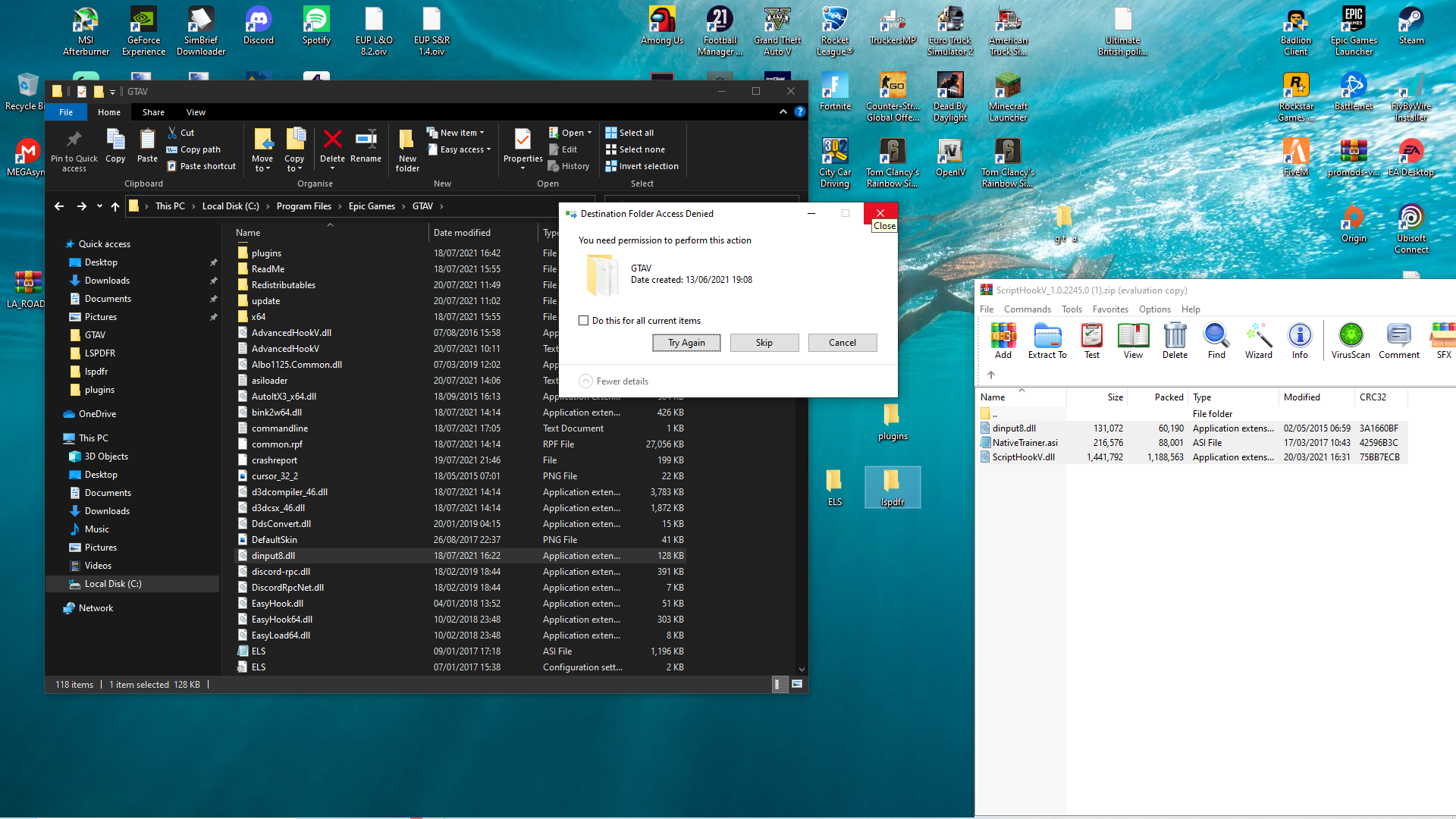1456x819 pixels.
Task: Enable 'Do this for all current items'
Action: coord(584,321)
